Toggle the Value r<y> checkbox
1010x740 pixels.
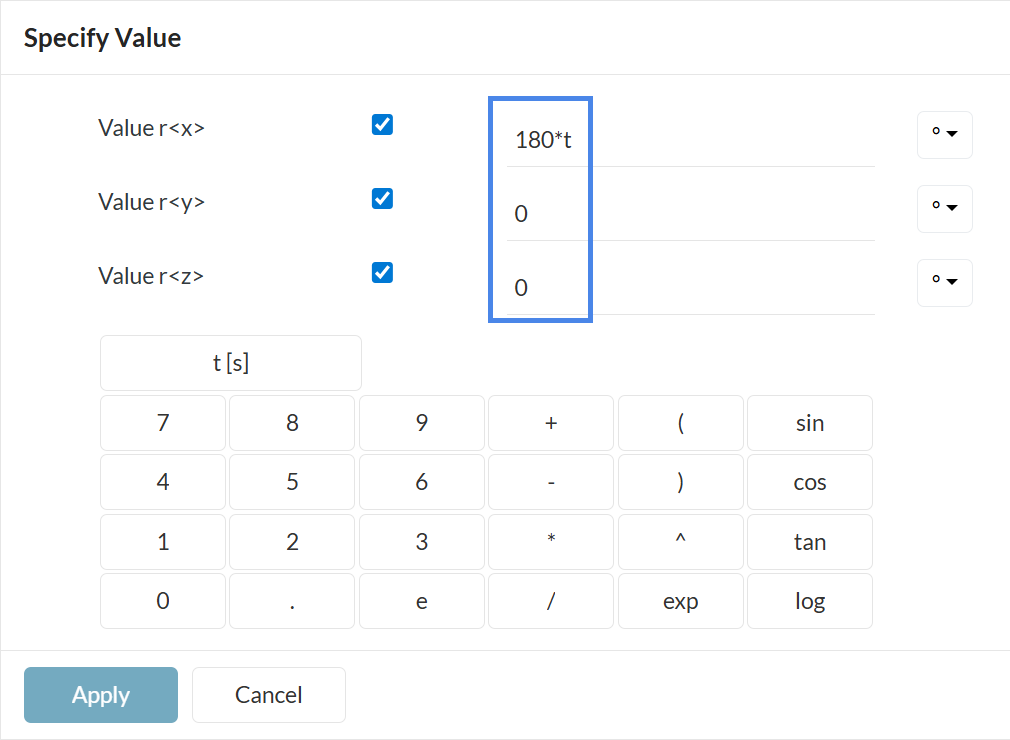[x=382, y=199]
